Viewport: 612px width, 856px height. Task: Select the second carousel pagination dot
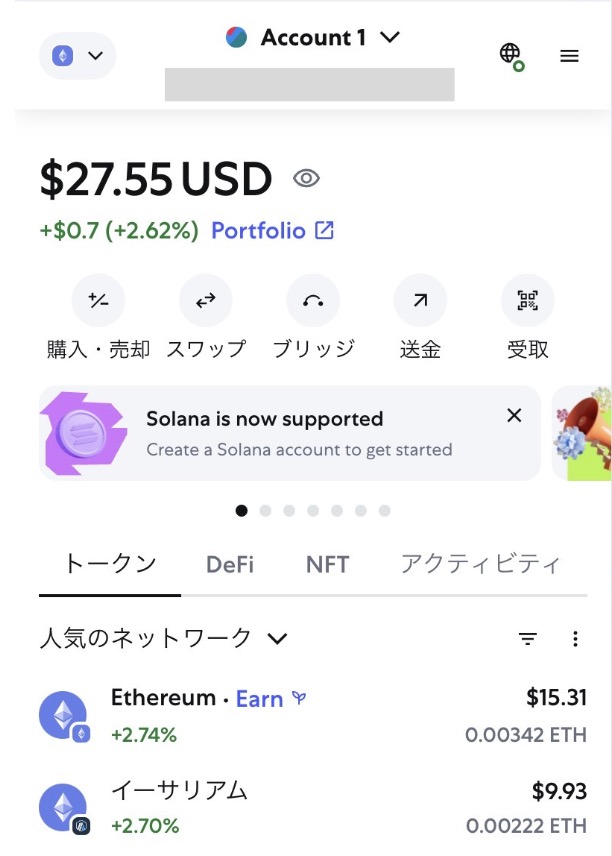point(266,511)
